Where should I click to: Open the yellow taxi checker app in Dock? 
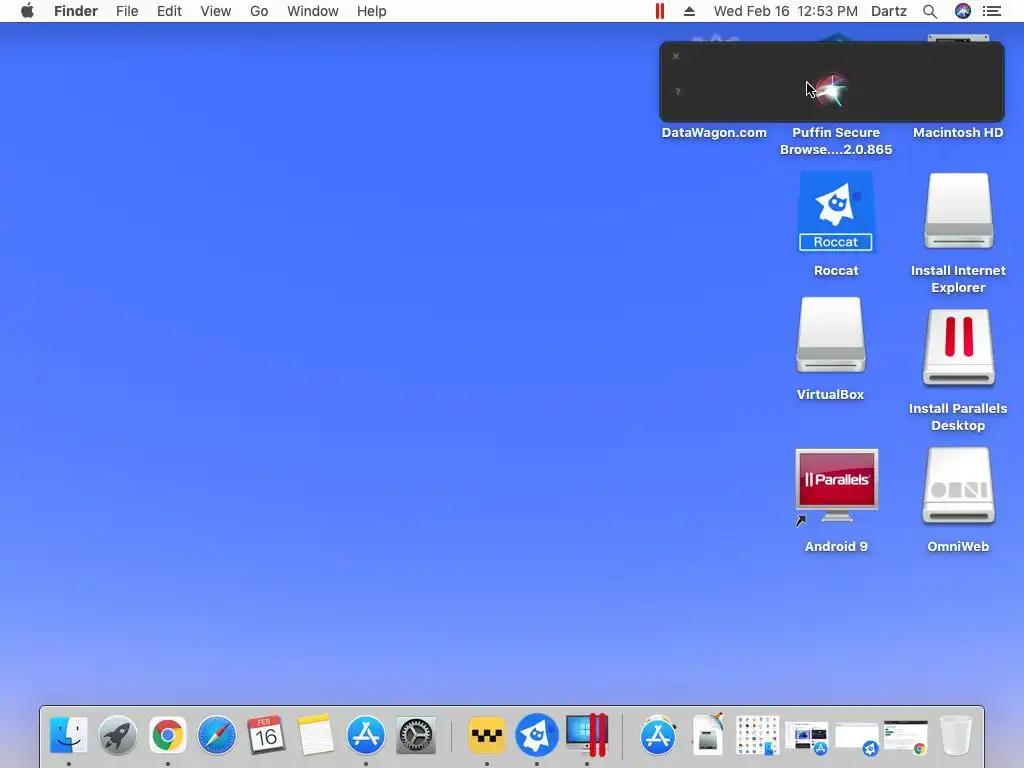(x=487, y=735)
